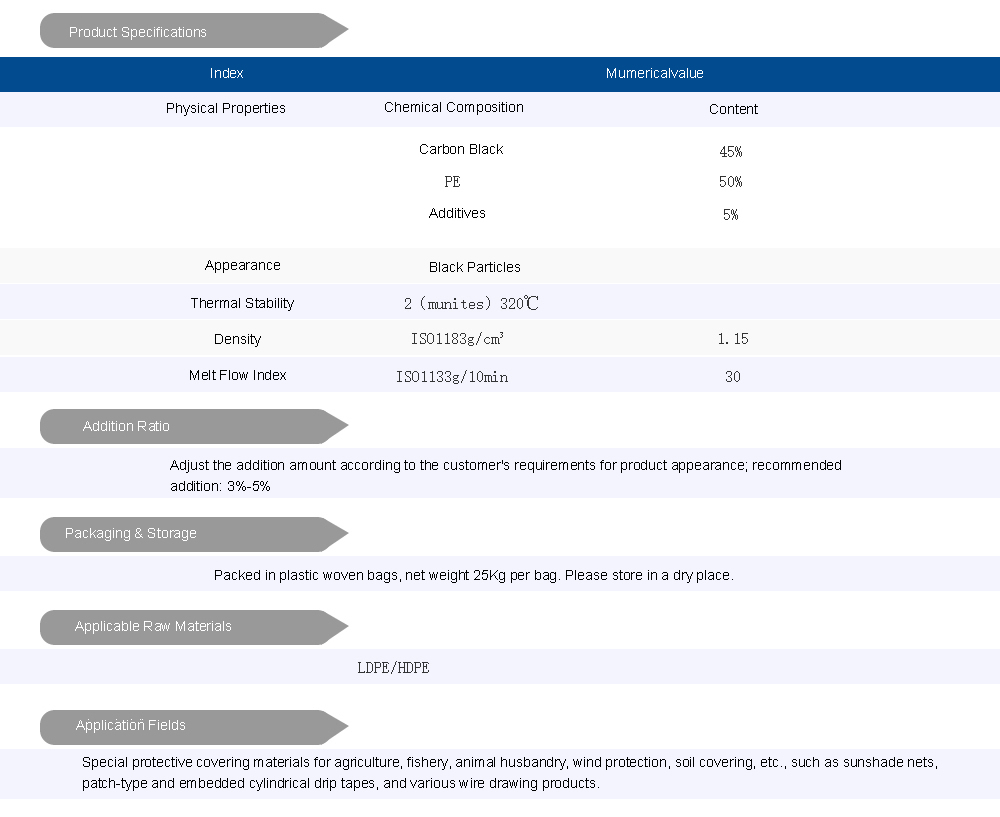The width and height of the screenshot is (1000, 817).
Task: Click the Black Particles appearance value
Action: coord(474,267)
